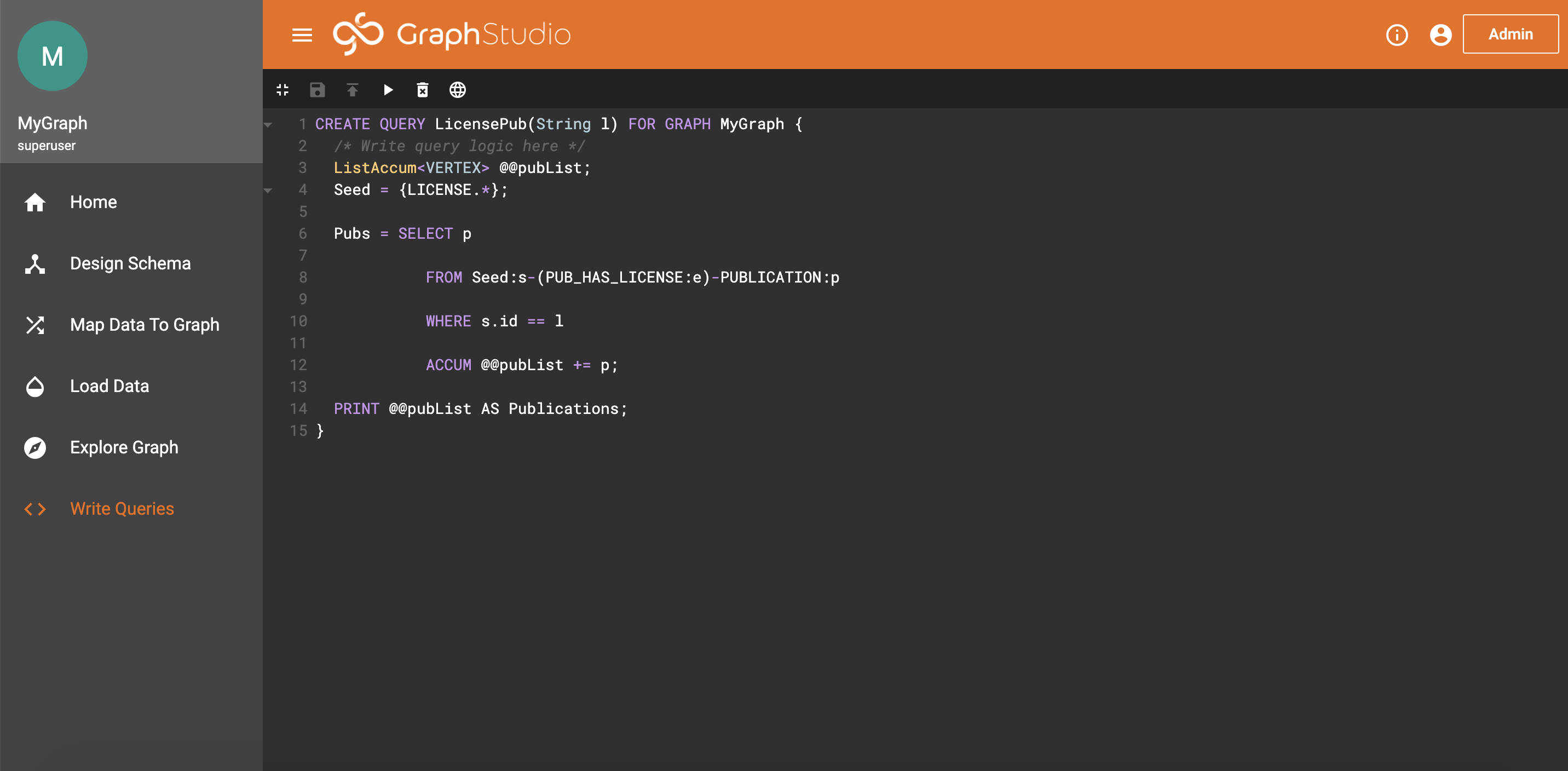The image size is (1568, 771).
Task: Open Design Schema from the sidebar
Action: point(130,264)
